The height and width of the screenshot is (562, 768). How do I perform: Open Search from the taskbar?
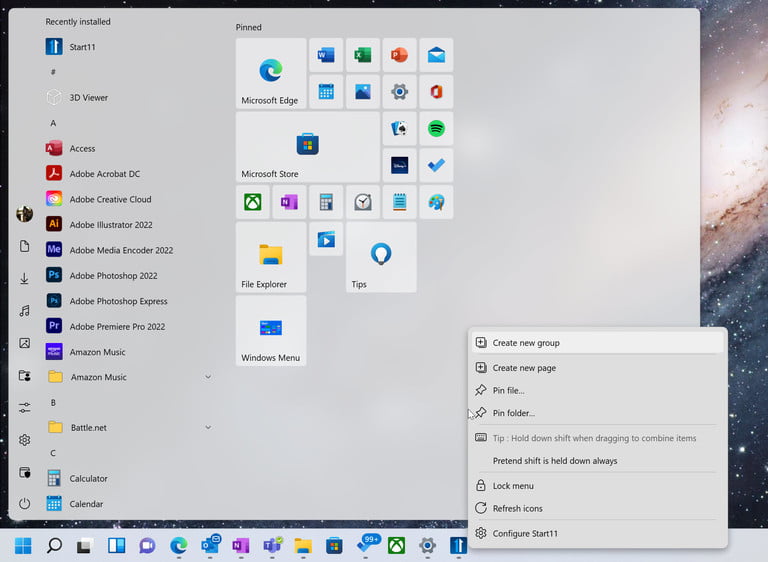click(54, 545)
